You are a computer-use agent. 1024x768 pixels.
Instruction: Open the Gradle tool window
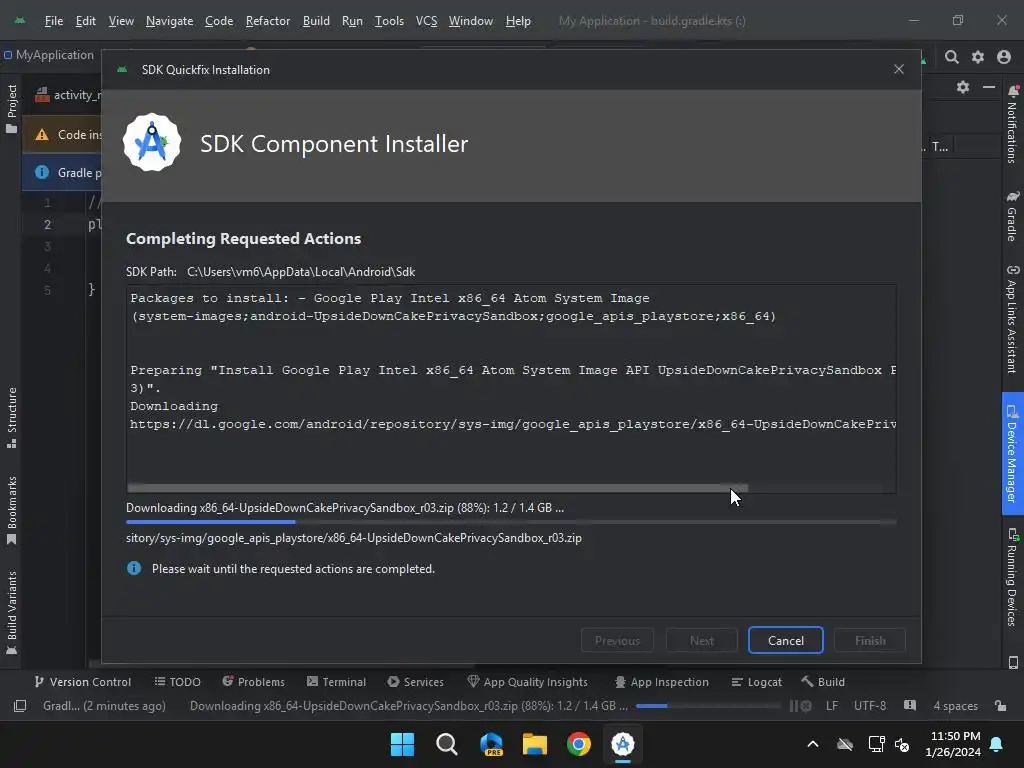coord(1012,217)
